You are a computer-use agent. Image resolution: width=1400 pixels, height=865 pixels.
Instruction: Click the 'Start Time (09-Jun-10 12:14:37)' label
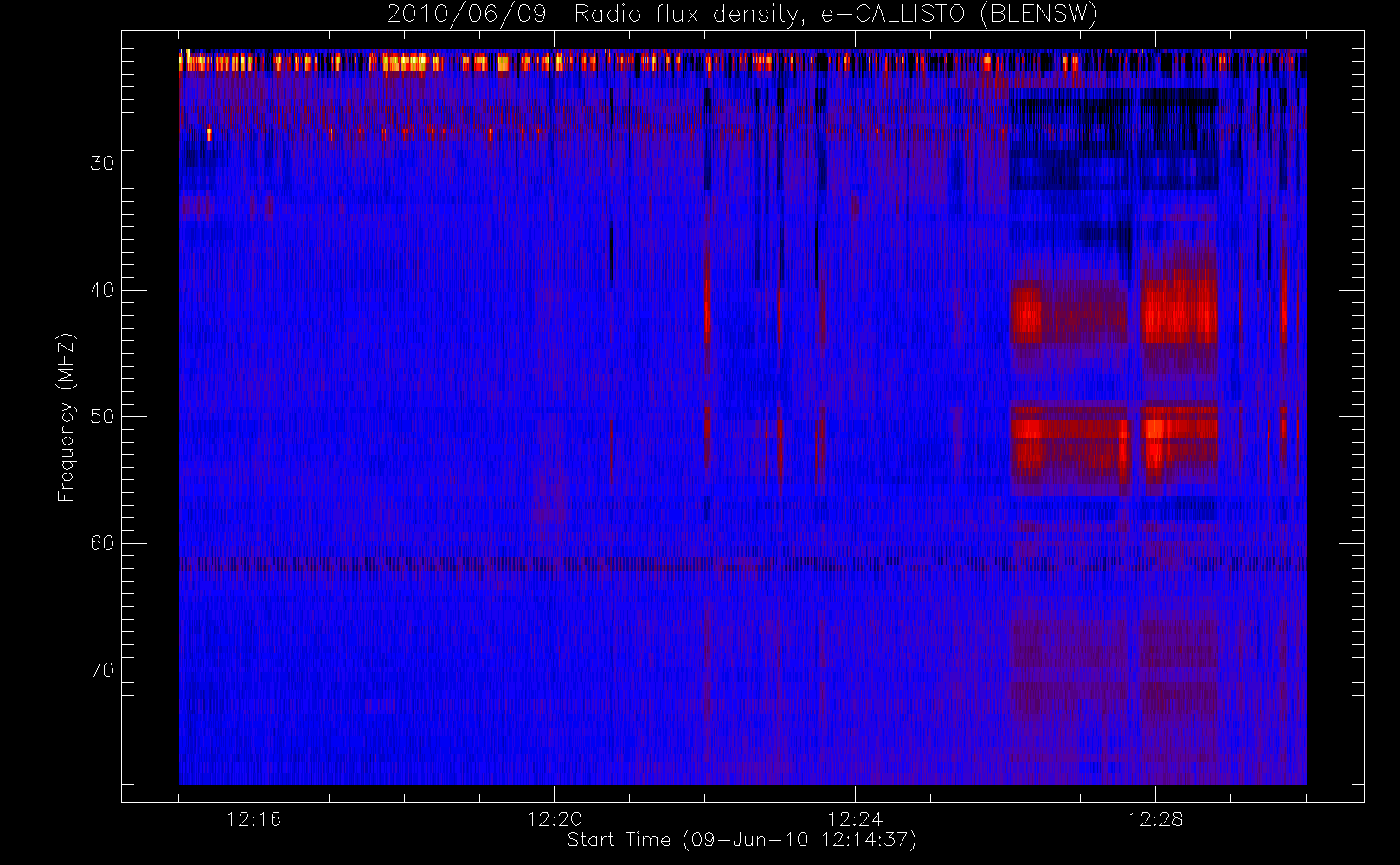742,840
